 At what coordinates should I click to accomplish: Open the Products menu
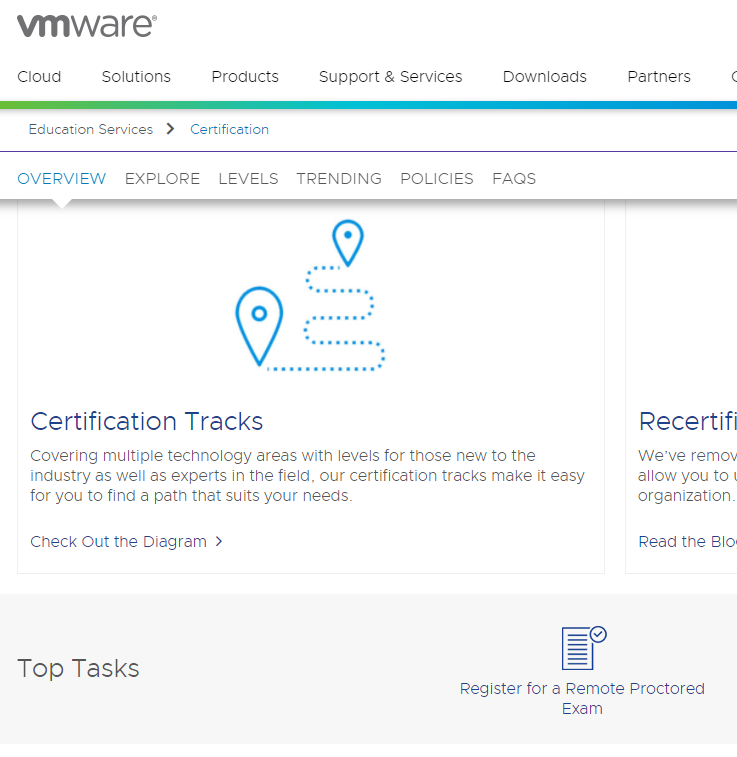pos(245,76)
